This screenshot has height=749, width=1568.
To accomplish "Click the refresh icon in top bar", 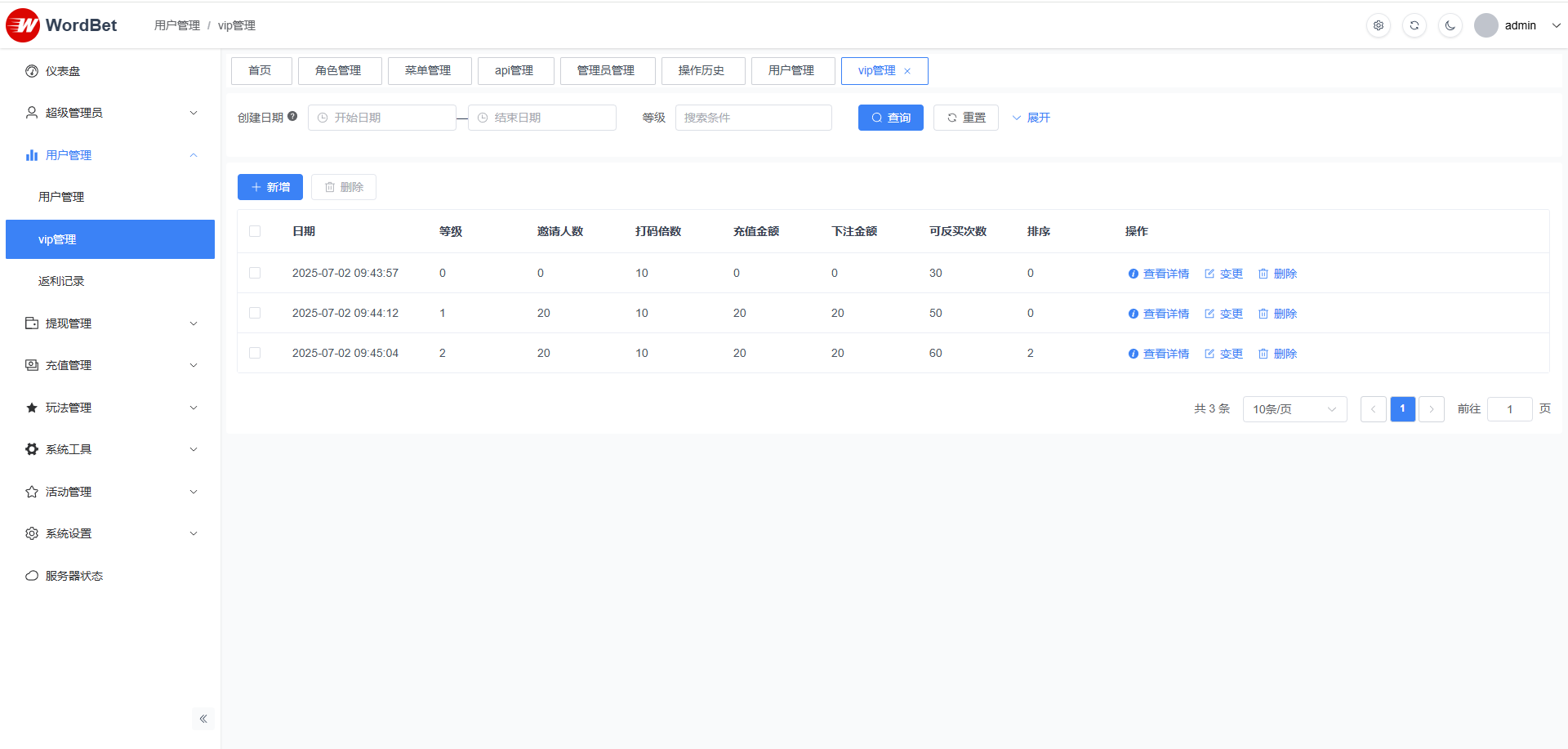I will [1414, 25].
